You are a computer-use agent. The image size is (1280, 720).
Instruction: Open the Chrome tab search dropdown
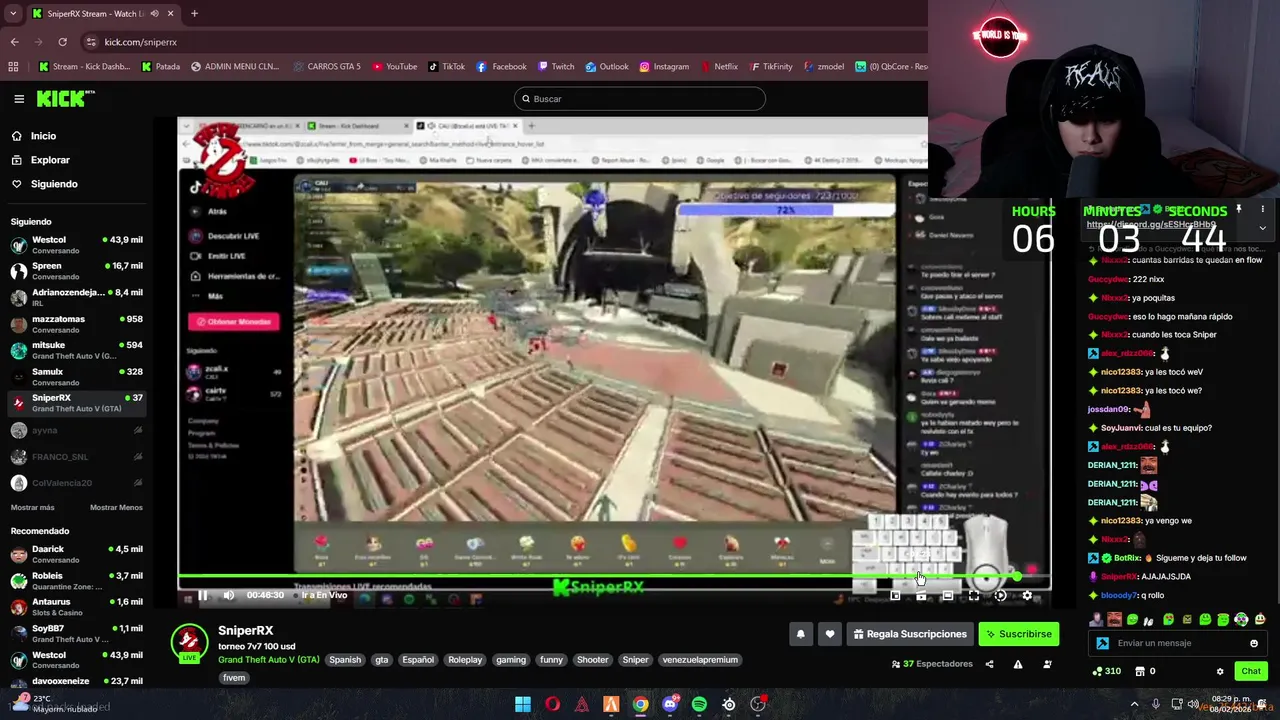pos(13,14)
